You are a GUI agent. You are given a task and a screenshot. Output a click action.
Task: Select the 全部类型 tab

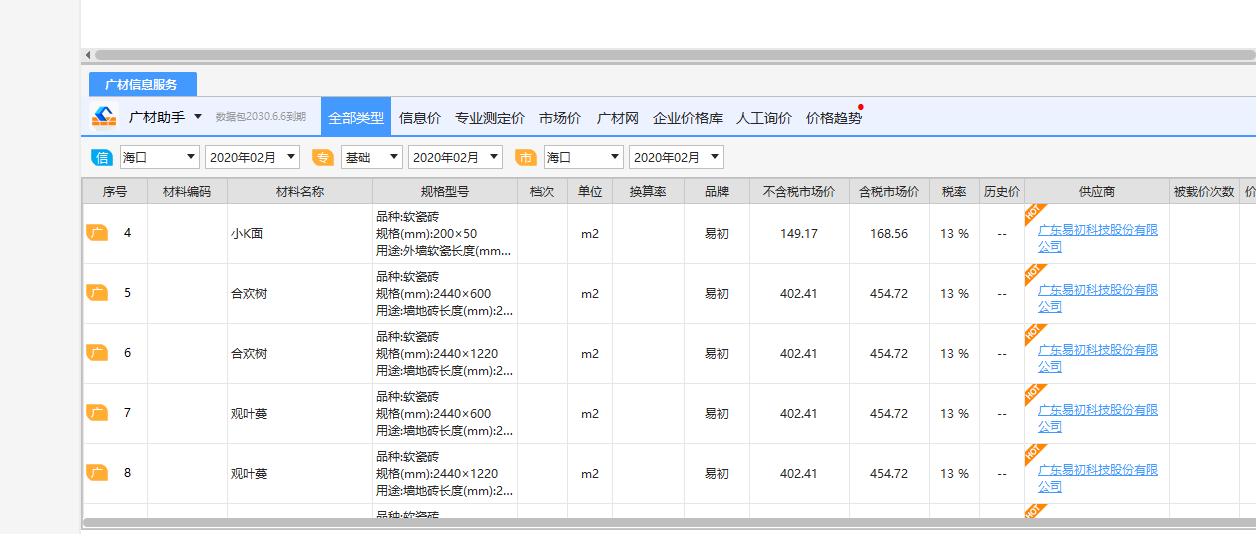pos(356,117)
